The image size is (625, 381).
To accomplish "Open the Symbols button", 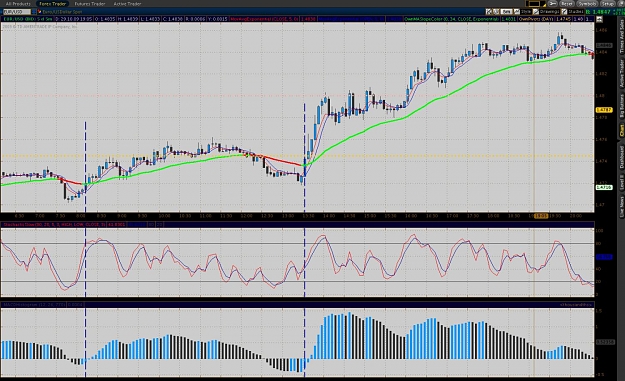I will coord(587,4).
